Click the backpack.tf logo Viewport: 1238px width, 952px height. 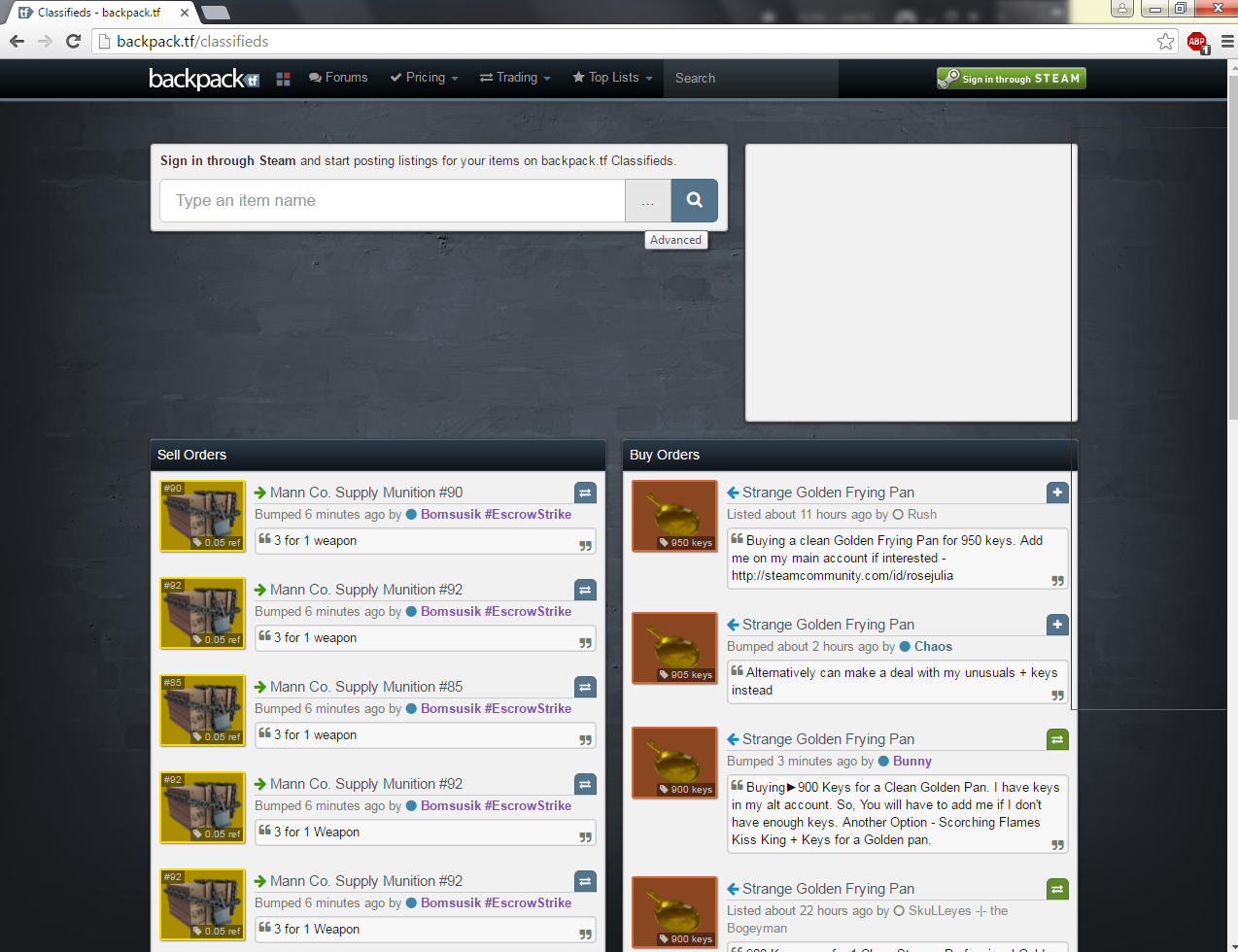(204, 79)
